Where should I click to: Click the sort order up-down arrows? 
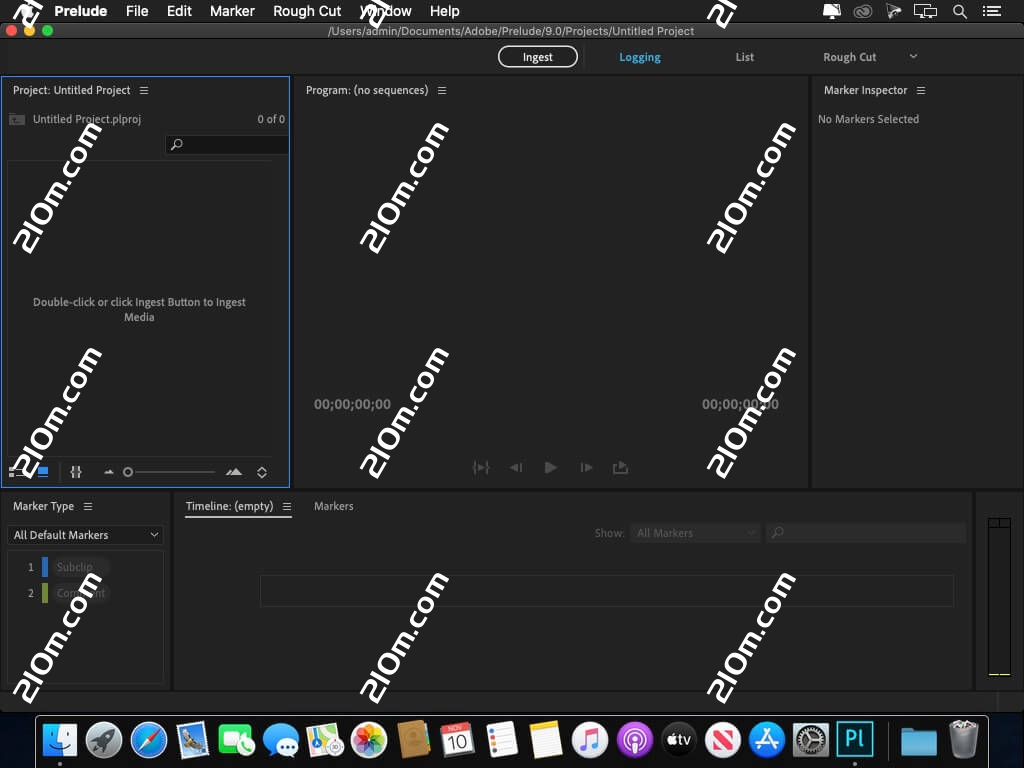[x=262, y=472]
